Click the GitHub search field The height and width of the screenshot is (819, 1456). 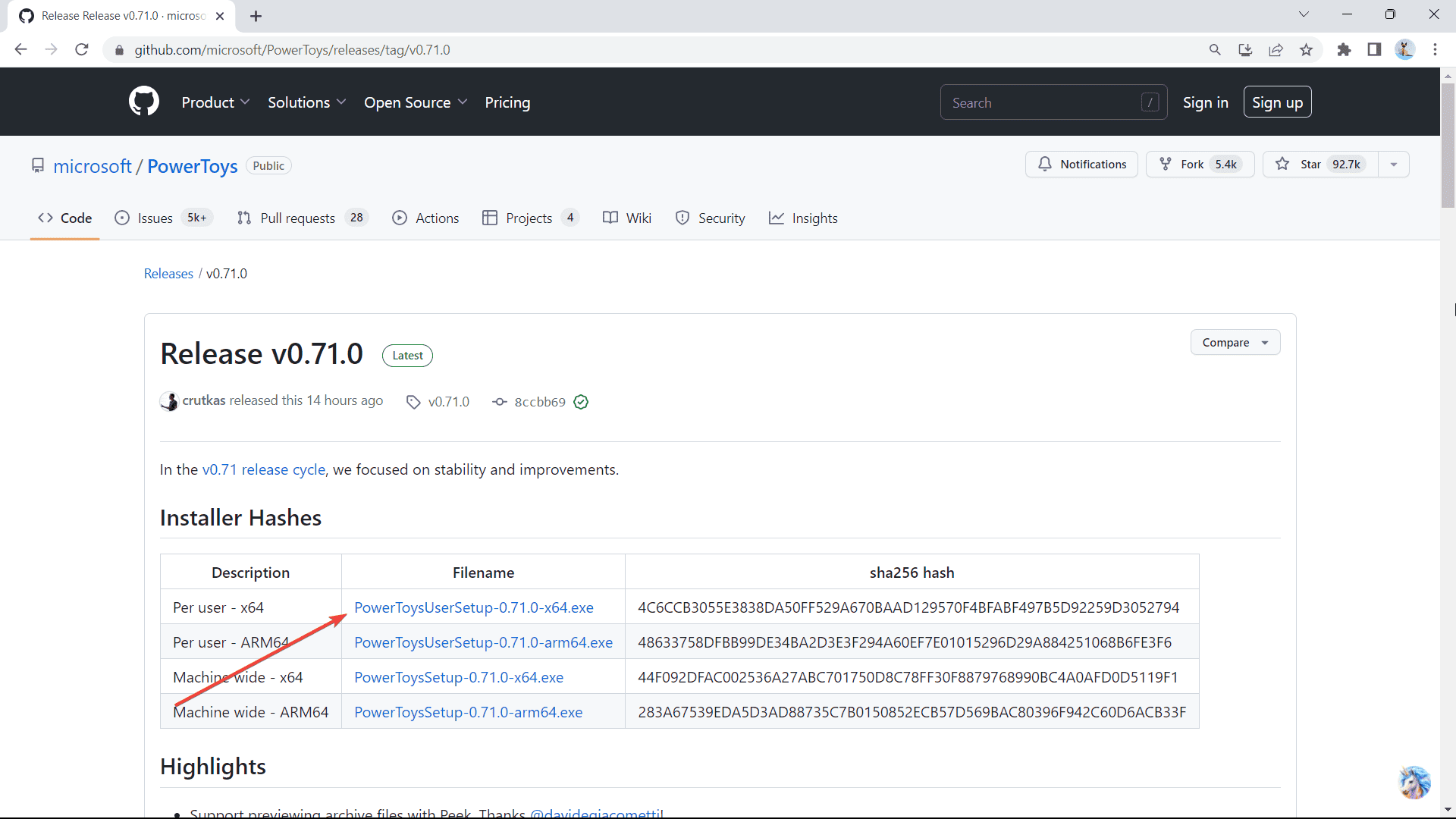pyautogui.click(x=1053, y=102)
